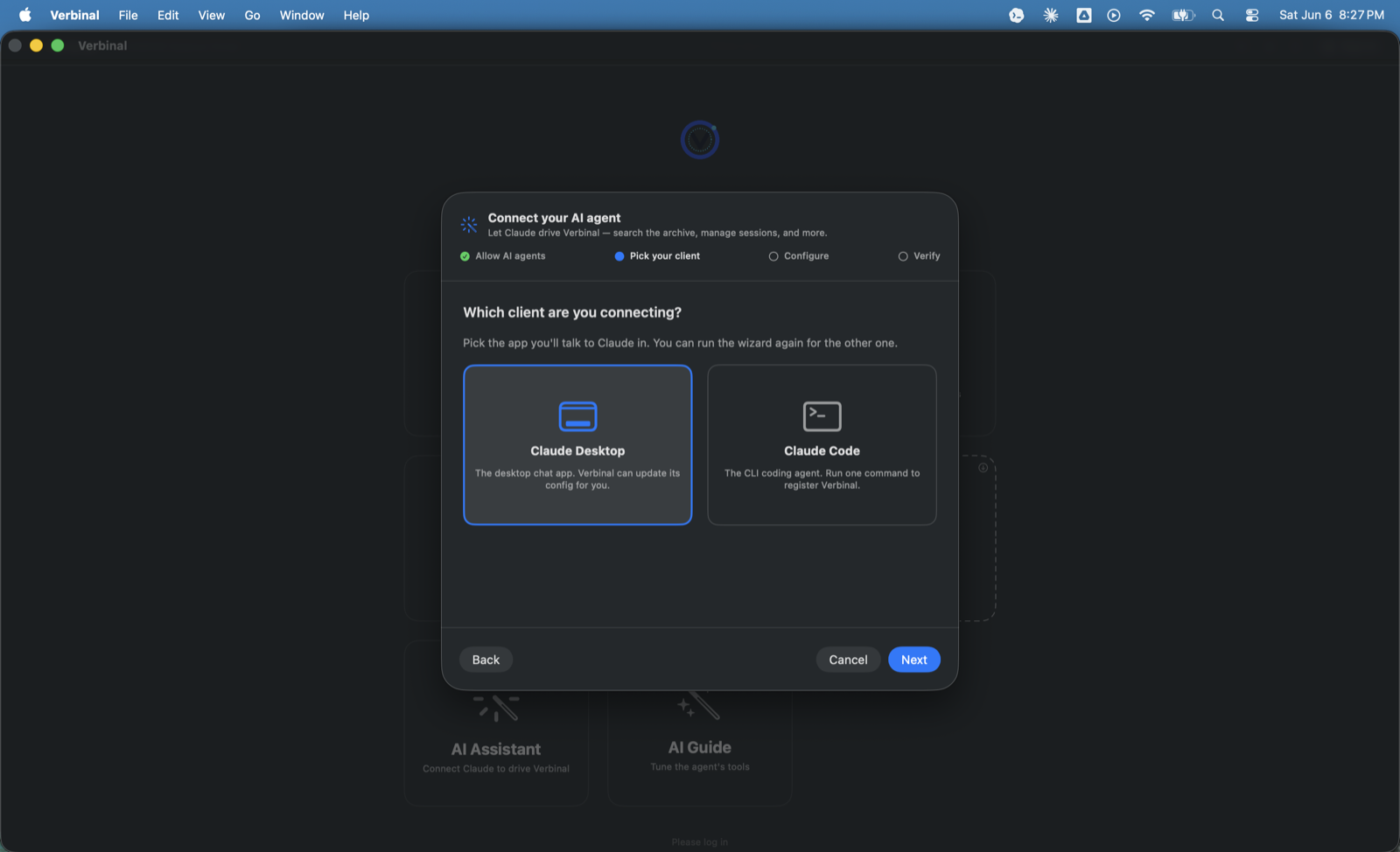Click the Next button

click(913, 660)
